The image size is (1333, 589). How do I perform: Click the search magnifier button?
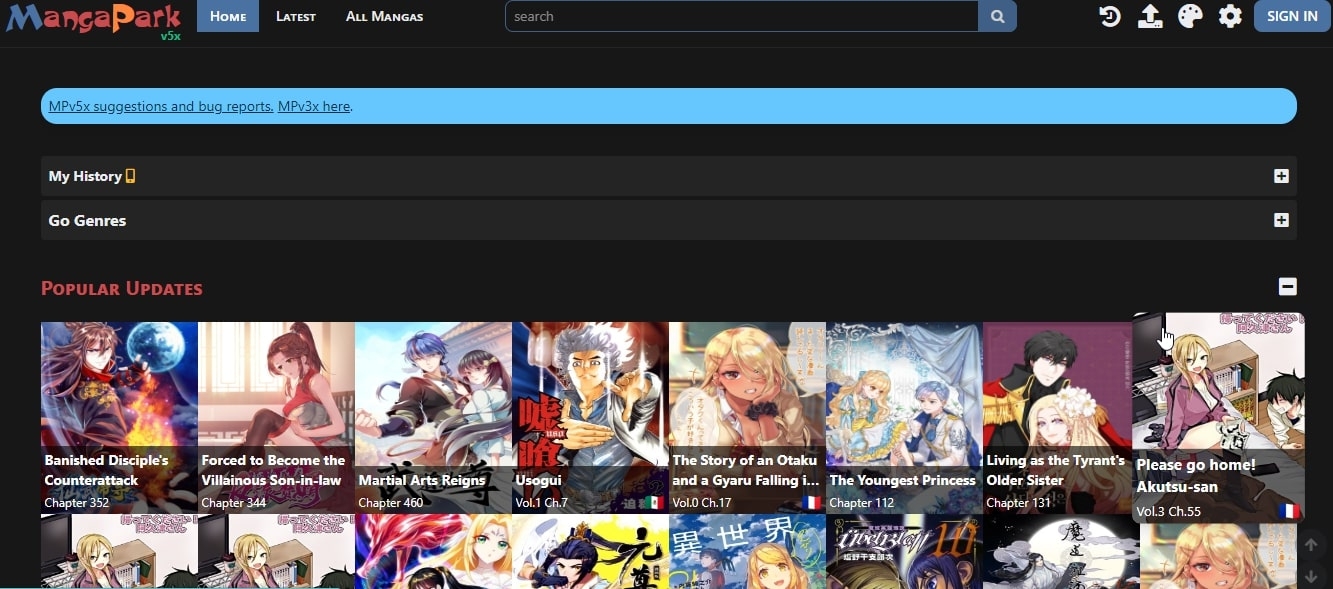[997, 16]
